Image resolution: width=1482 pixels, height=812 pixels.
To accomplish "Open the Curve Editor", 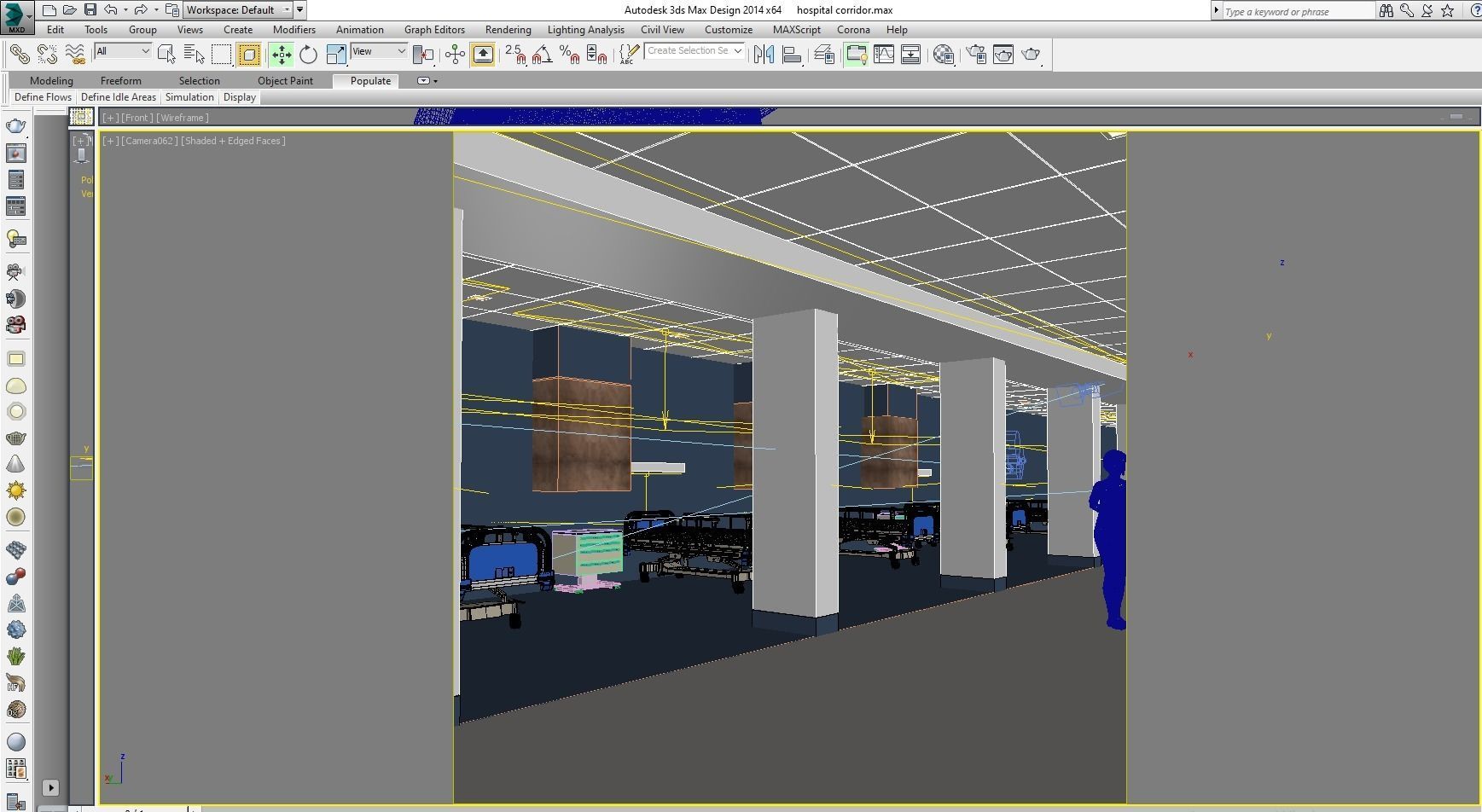I will (x=884, y=55).
